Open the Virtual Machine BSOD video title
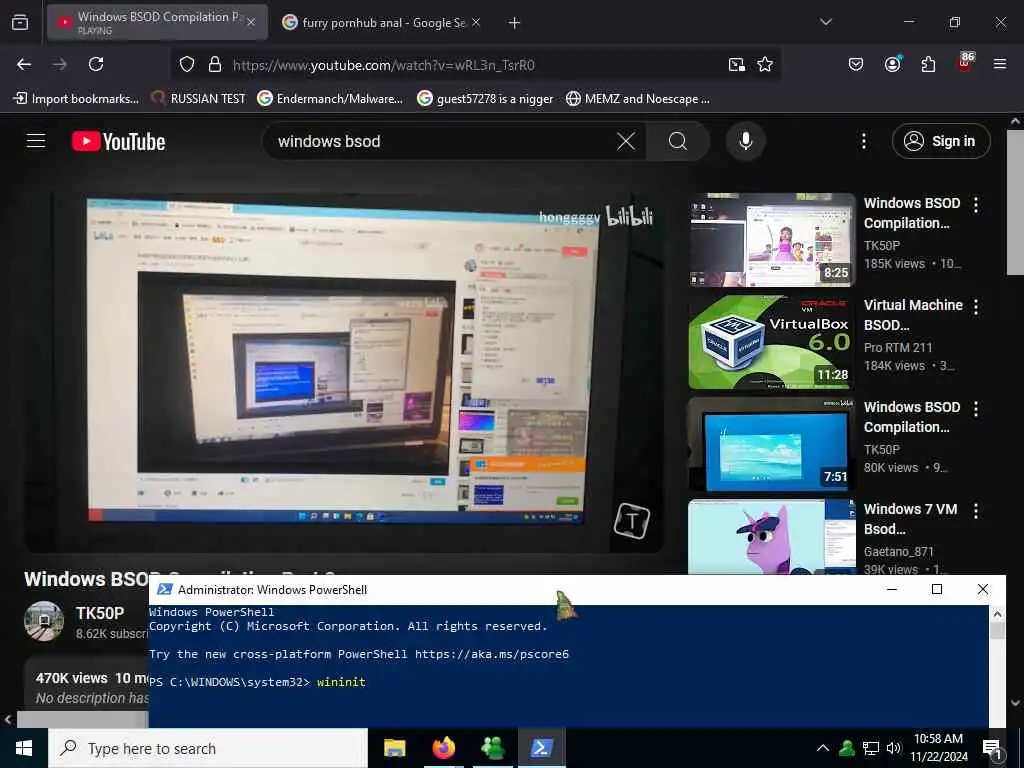This screenshot has height=768, width=1024. (913, 315)
